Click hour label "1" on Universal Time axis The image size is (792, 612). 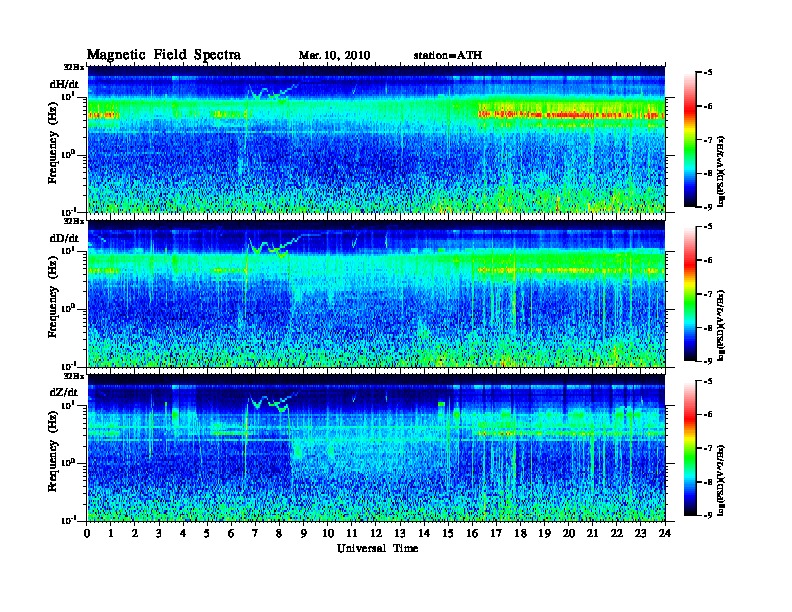(x=111, y=533)
